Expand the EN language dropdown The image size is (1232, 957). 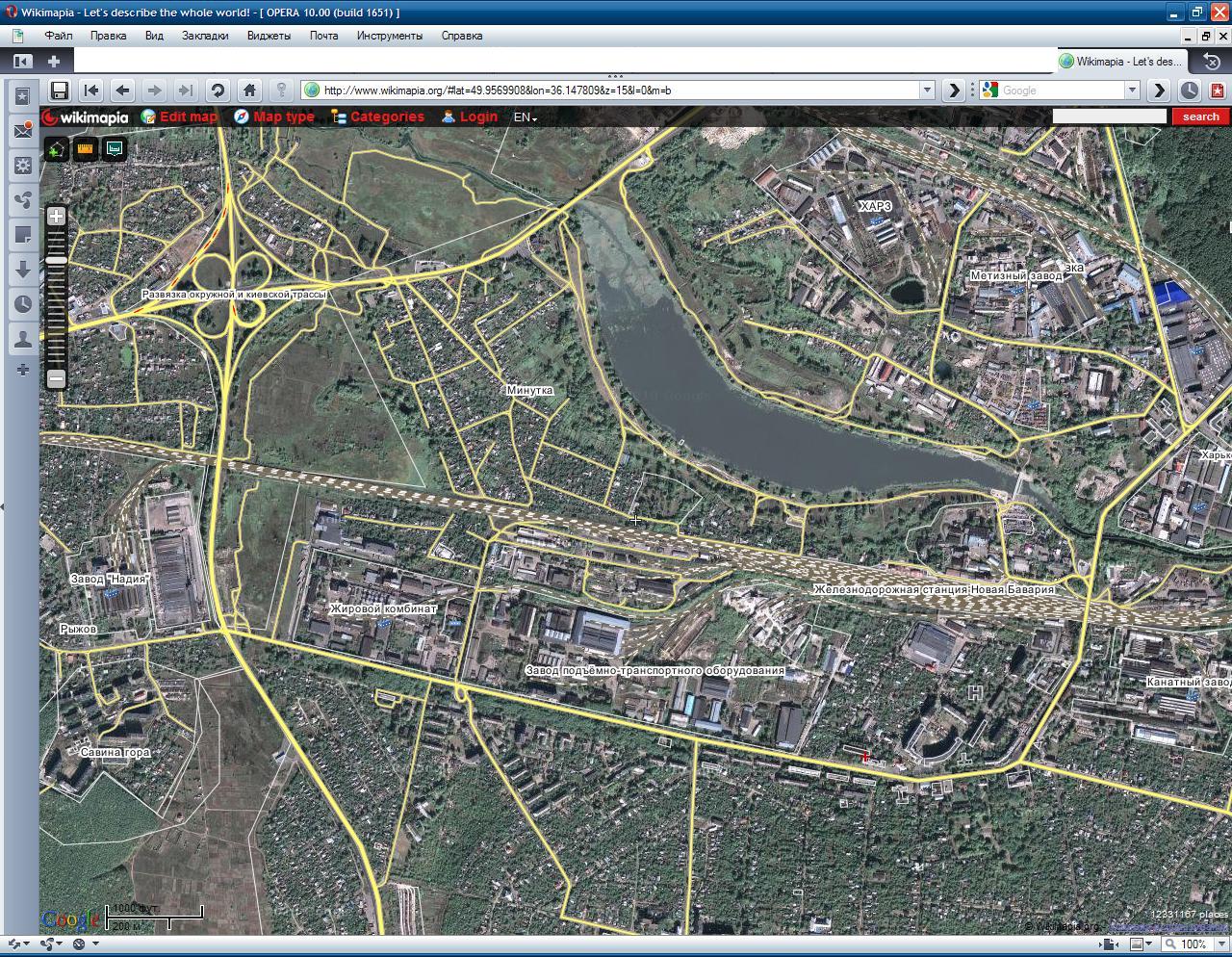525,117
